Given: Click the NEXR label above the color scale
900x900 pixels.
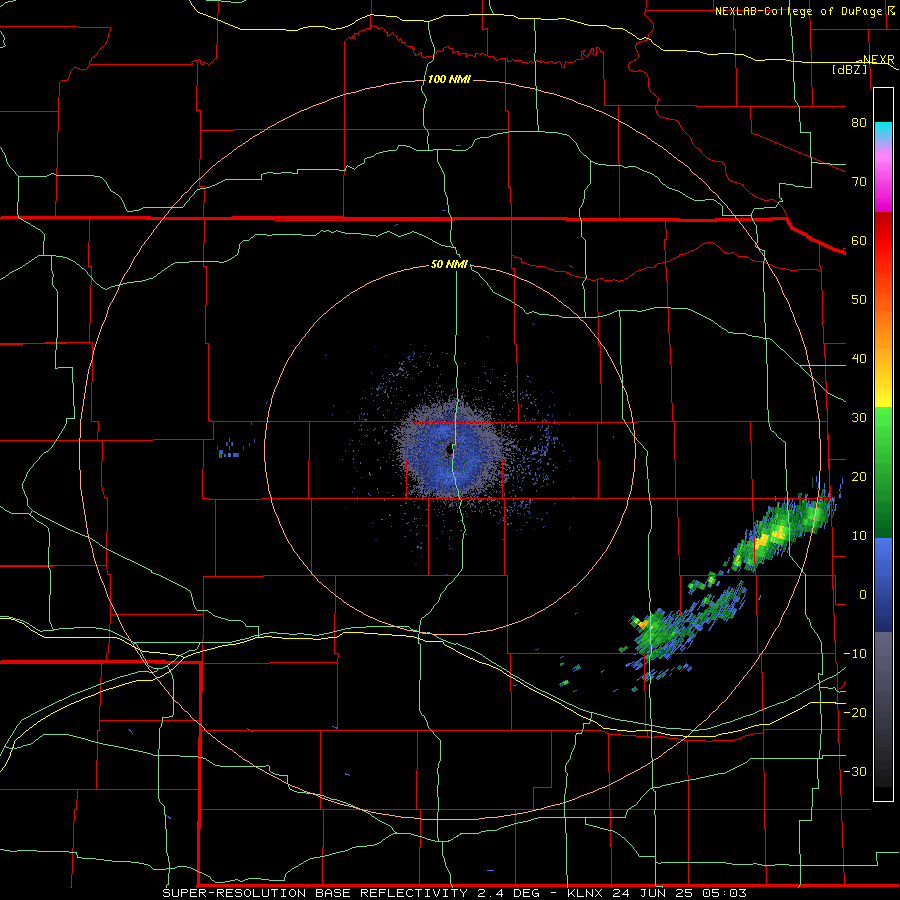Looking at the screenshot, I should [878, 59].
